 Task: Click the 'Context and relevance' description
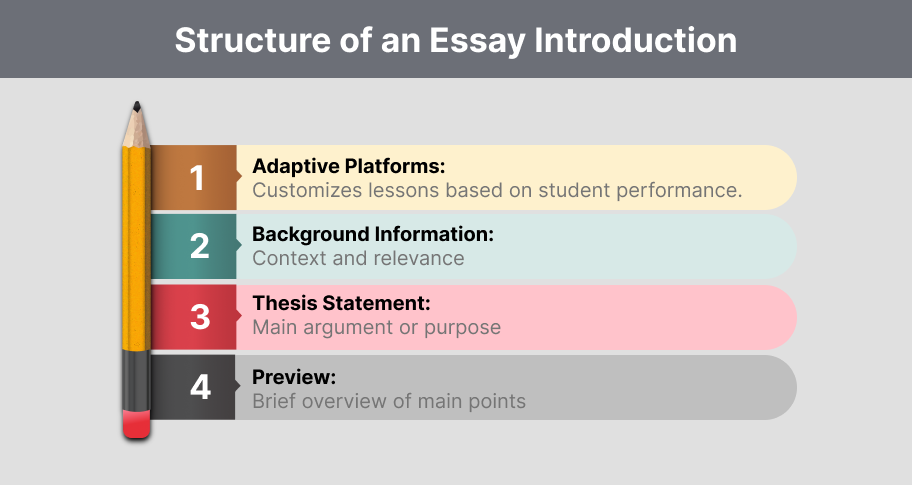pos(358,258)
